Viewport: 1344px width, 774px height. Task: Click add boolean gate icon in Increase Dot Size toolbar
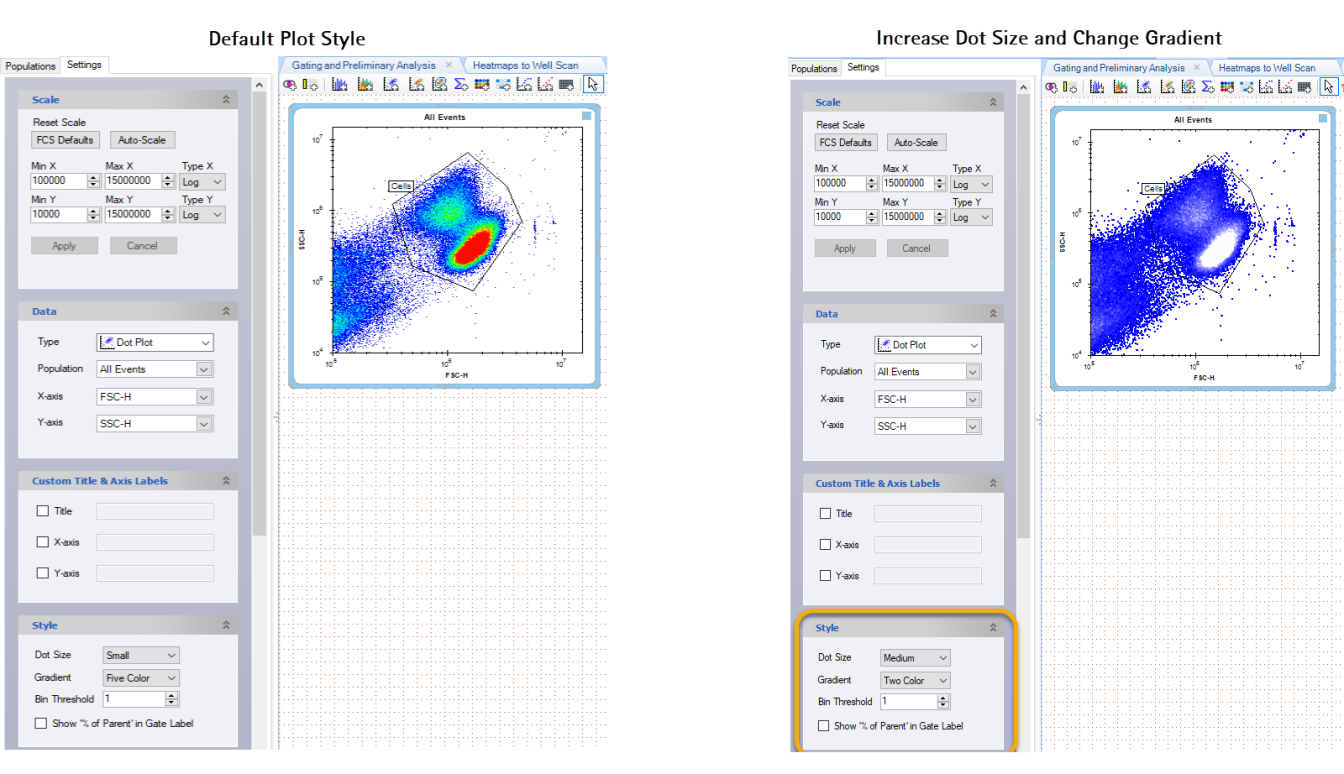pos(1051,87)
